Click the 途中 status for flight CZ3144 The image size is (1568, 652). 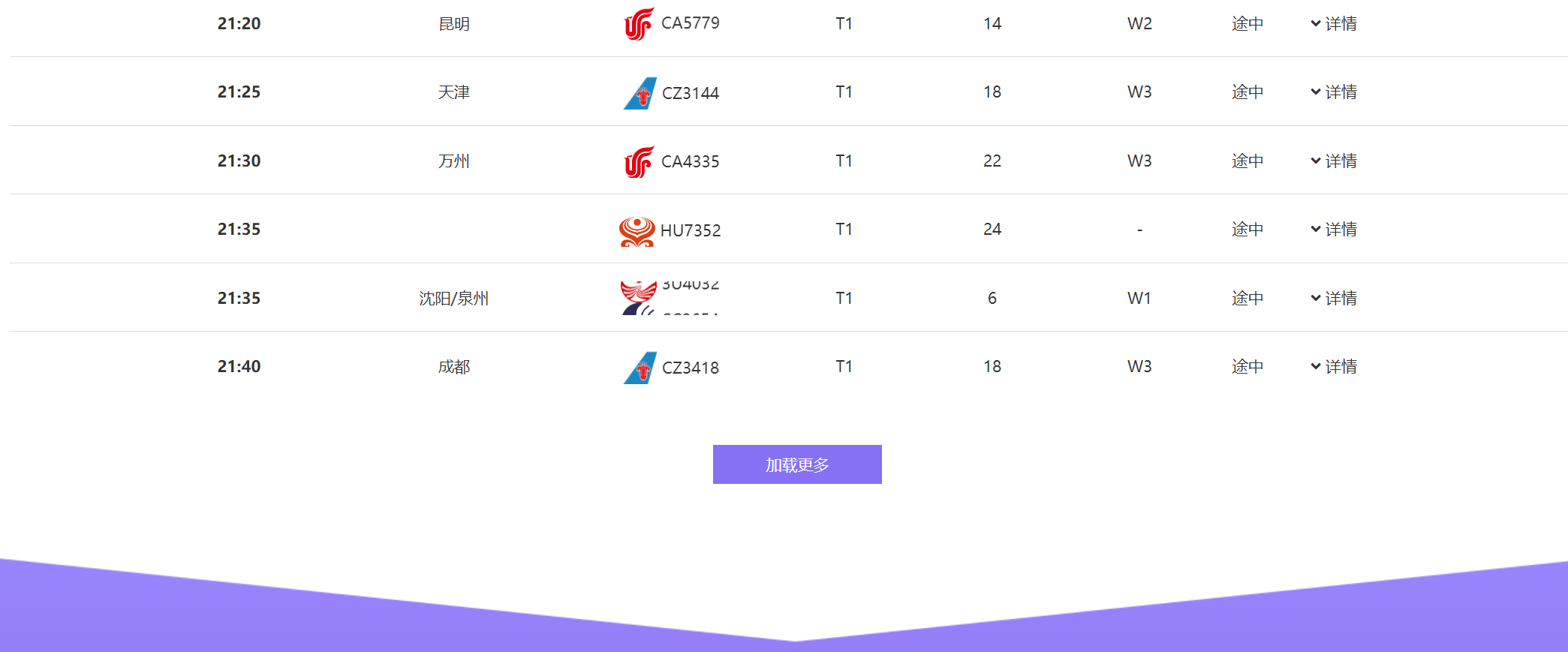click(x=1247, y=92)
